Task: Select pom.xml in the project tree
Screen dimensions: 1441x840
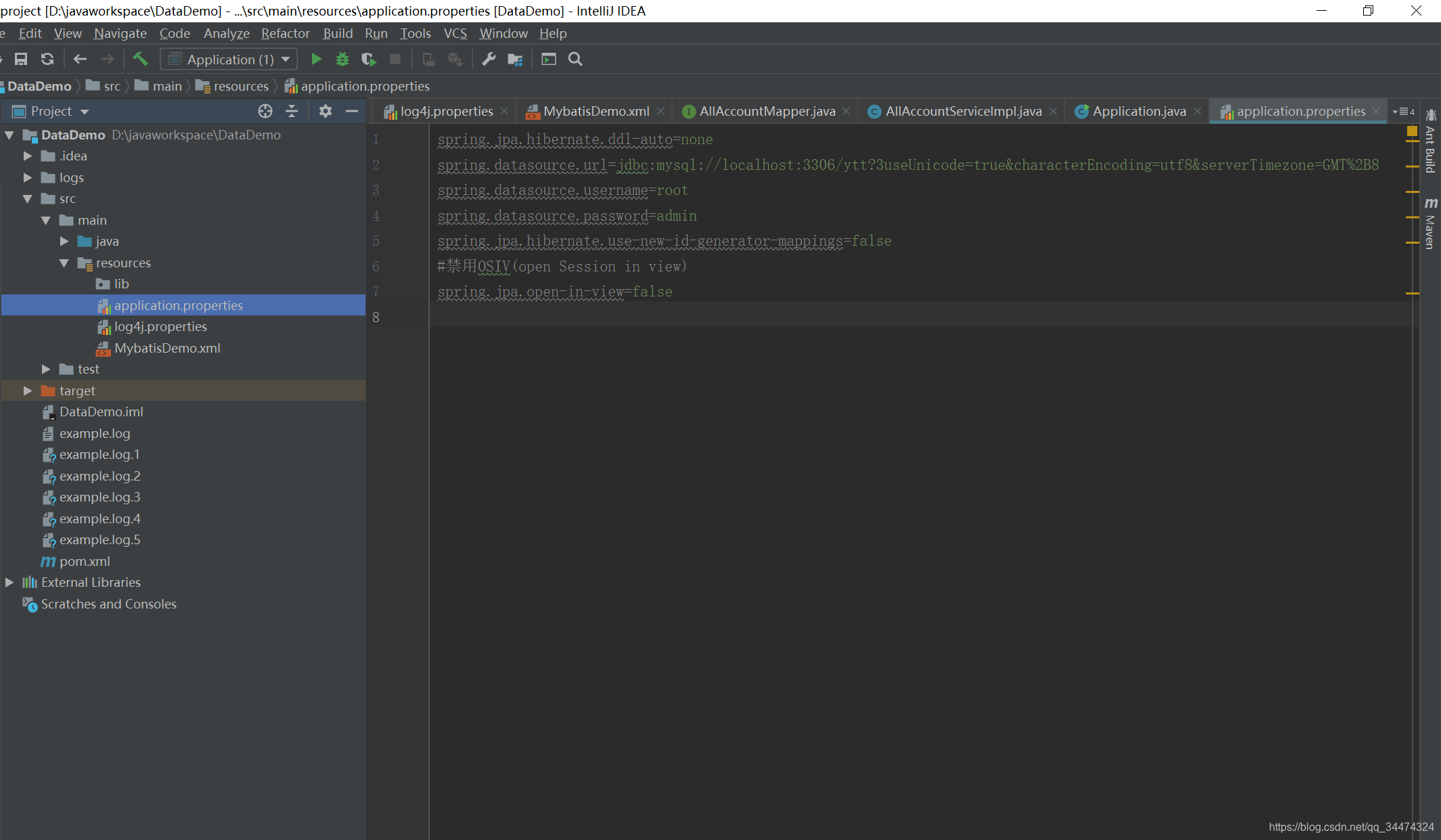Action: coord(85,562)
